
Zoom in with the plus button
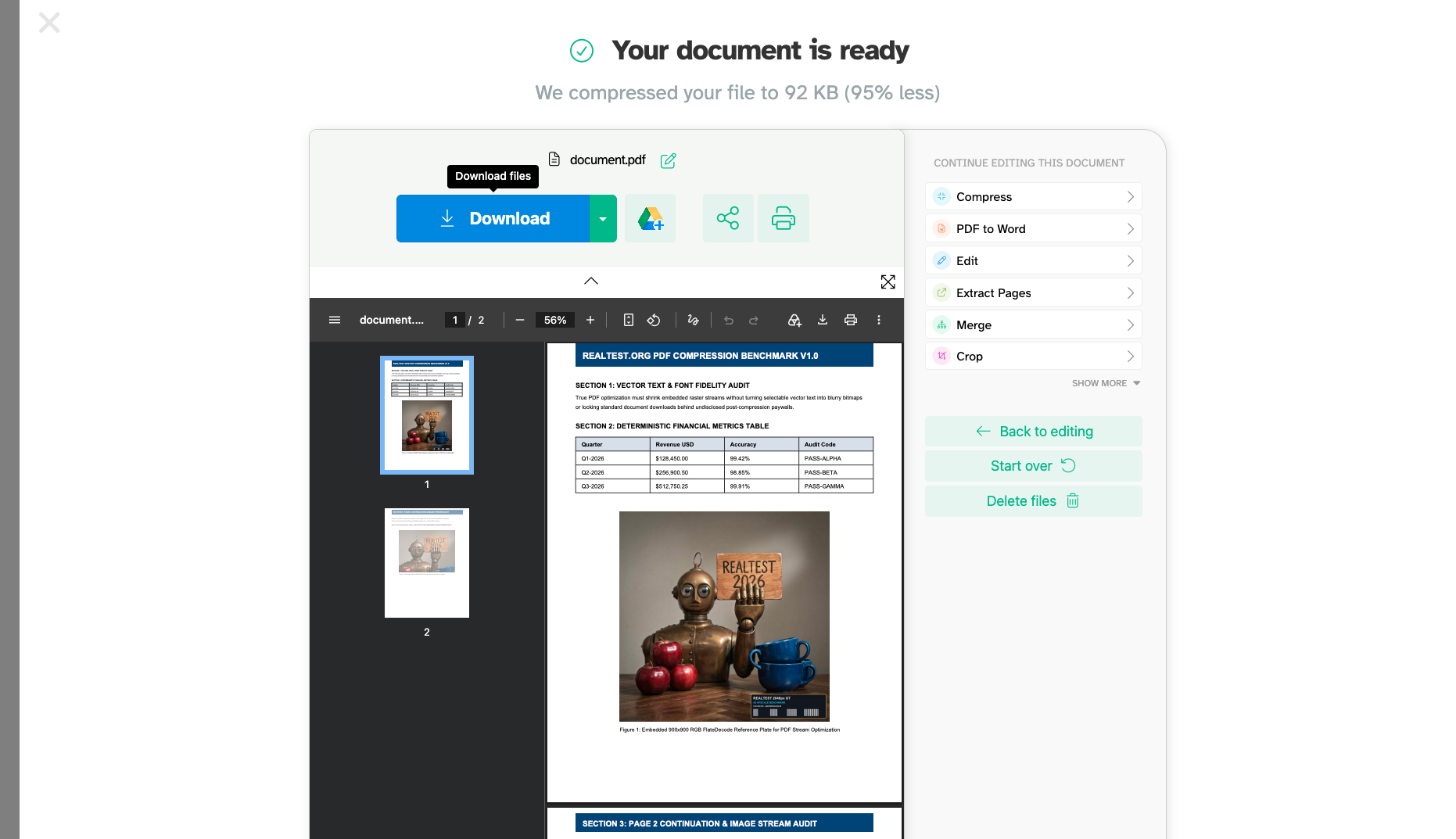(590, 320)
